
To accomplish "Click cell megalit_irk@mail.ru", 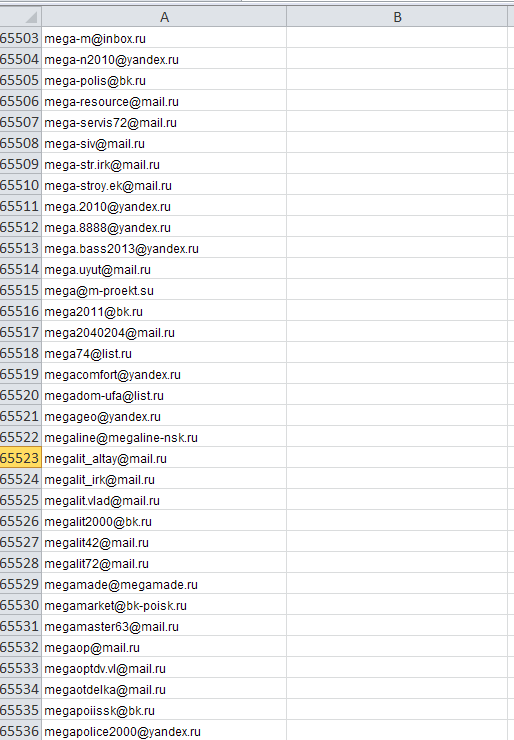I will tap(164, 479).
